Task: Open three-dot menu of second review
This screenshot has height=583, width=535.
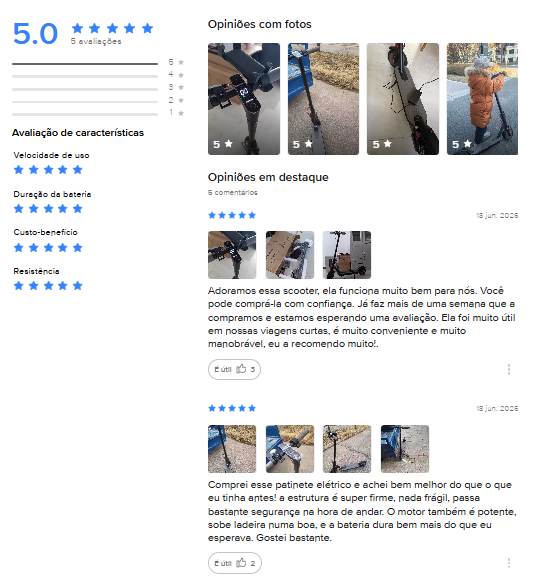Action: (508, 563)
